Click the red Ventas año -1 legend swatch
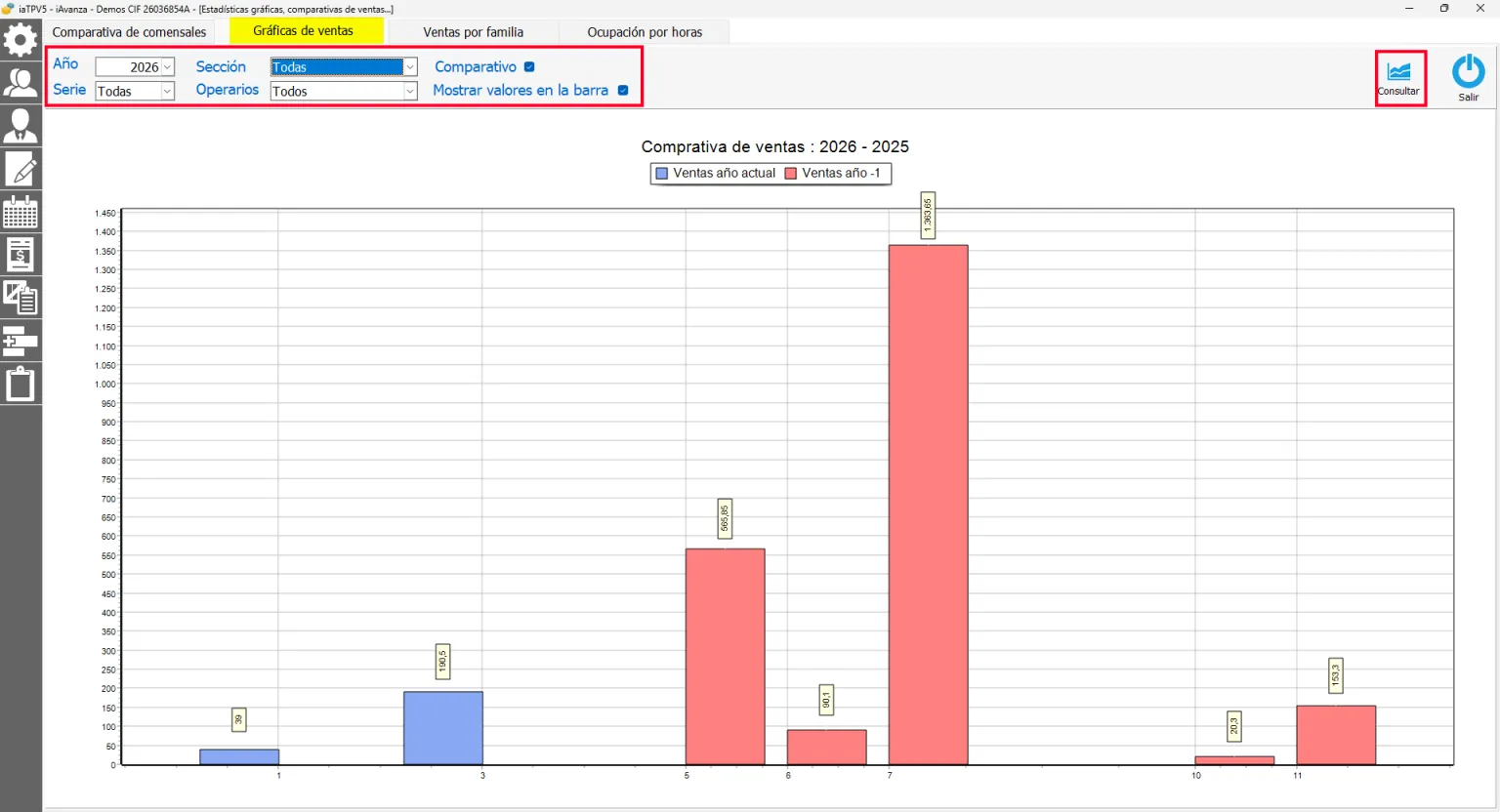This screenshot has height=812, width=1500. click(791, 174)
